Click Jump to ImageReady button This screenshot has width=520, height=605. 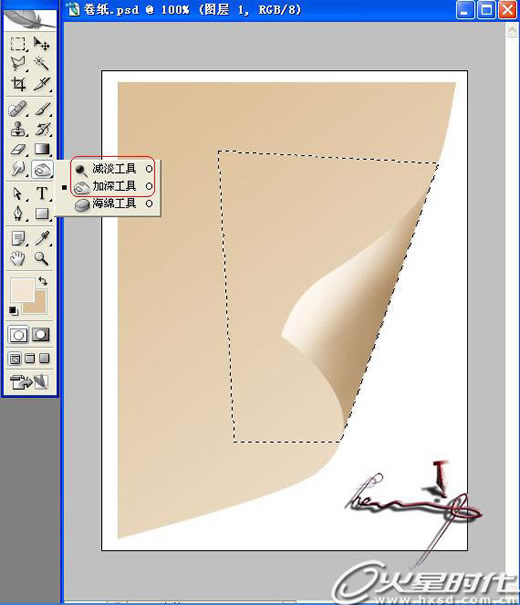pyautogui.click(x=29, y=382)
